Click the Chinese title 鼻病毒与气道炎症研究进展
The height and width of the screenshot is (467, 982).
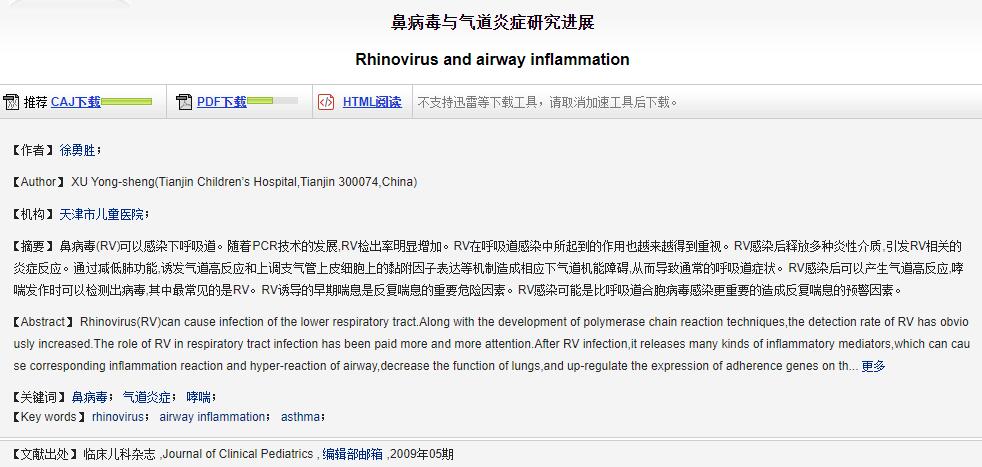tap(492, 22)
